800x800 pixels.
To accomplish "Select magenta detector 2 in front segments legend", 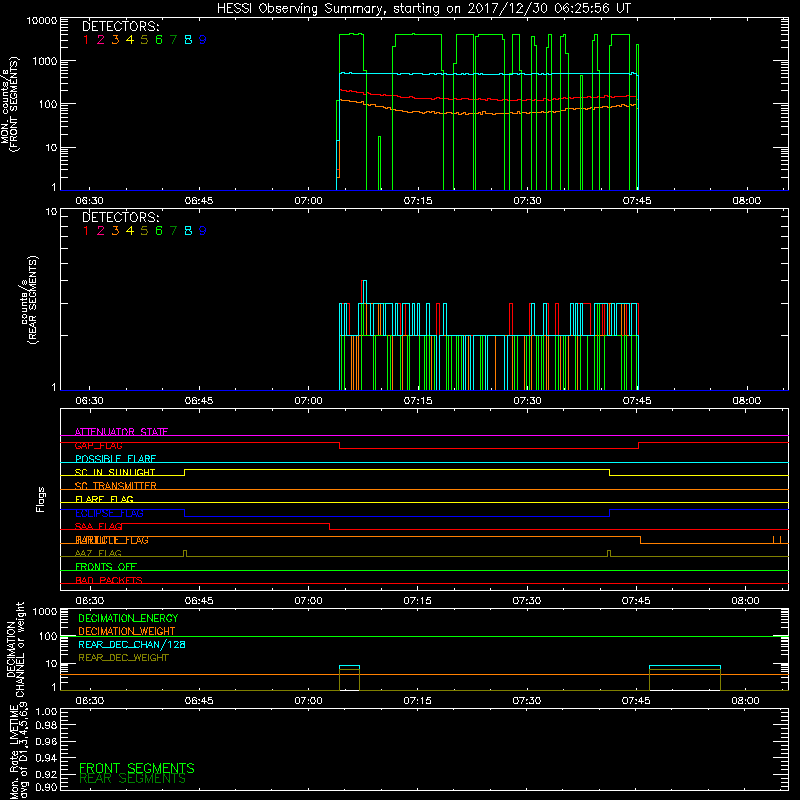I will coord(101,39).
